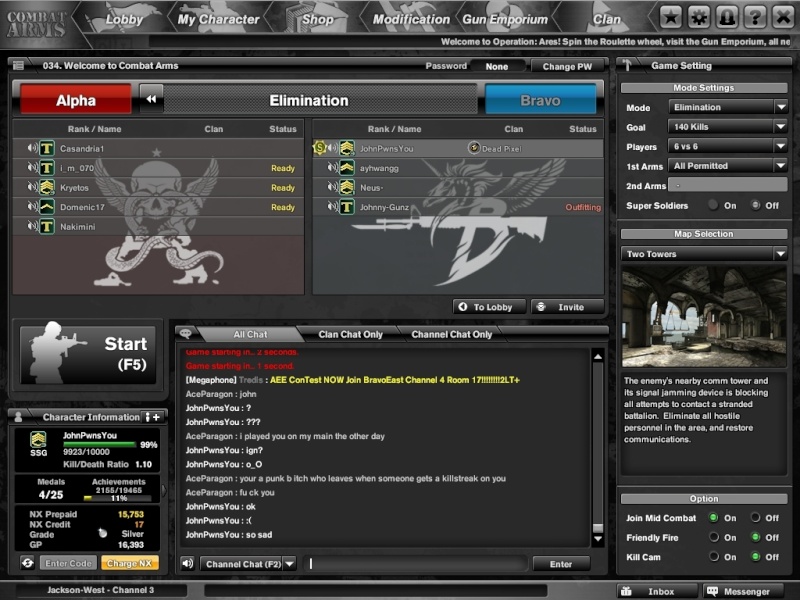The height and width of the screenshot is (600, 800).
Task: Switch to Channel Chat Only tab
Action: coord(452,334)
